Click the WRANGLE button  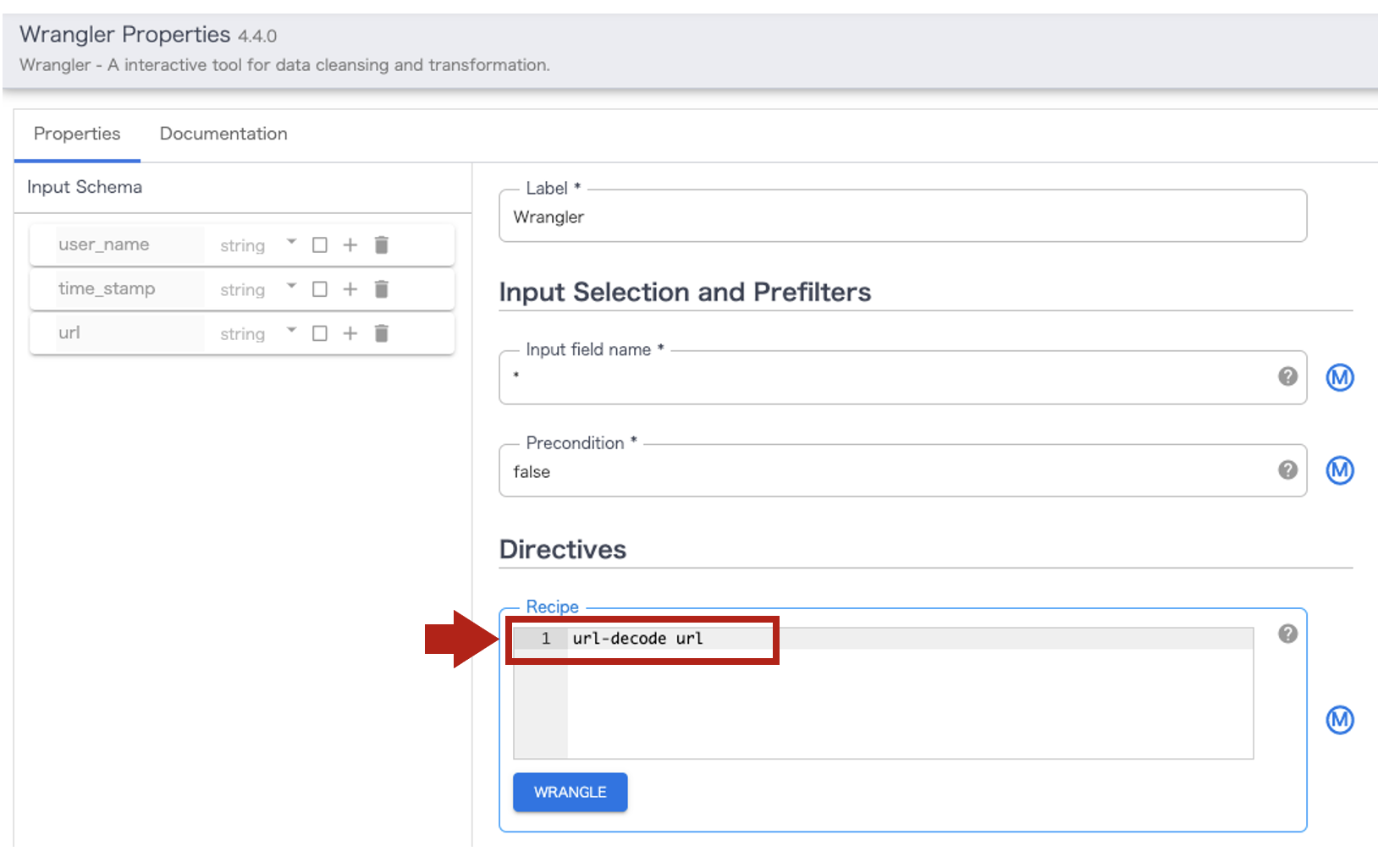coord(570,792)
